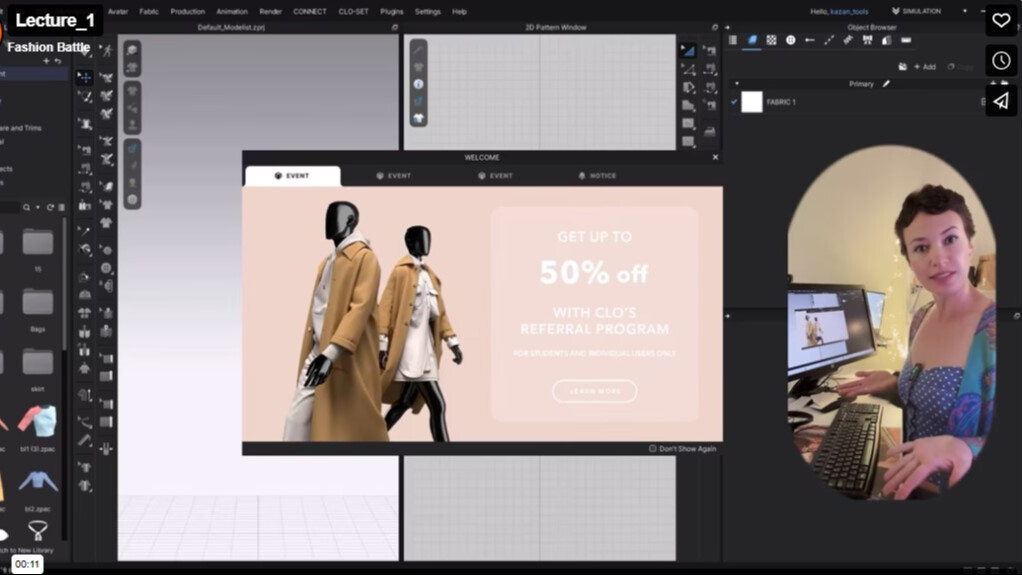Tick the Don't Show Again checkbox
Screen dimensions: 1022x575
point(653,449)
